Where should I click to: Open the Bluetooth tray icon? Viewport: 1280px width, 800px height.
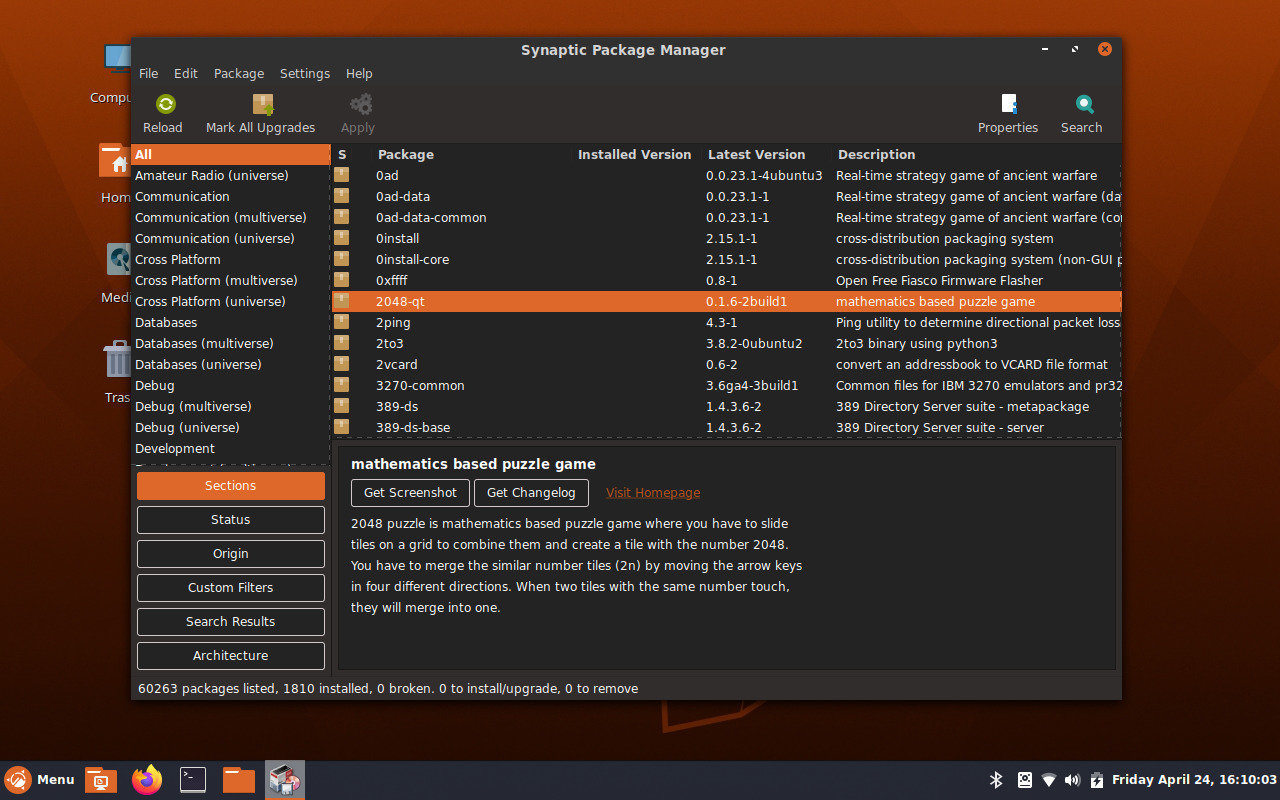pyautogui.click(x=996, y=780)
